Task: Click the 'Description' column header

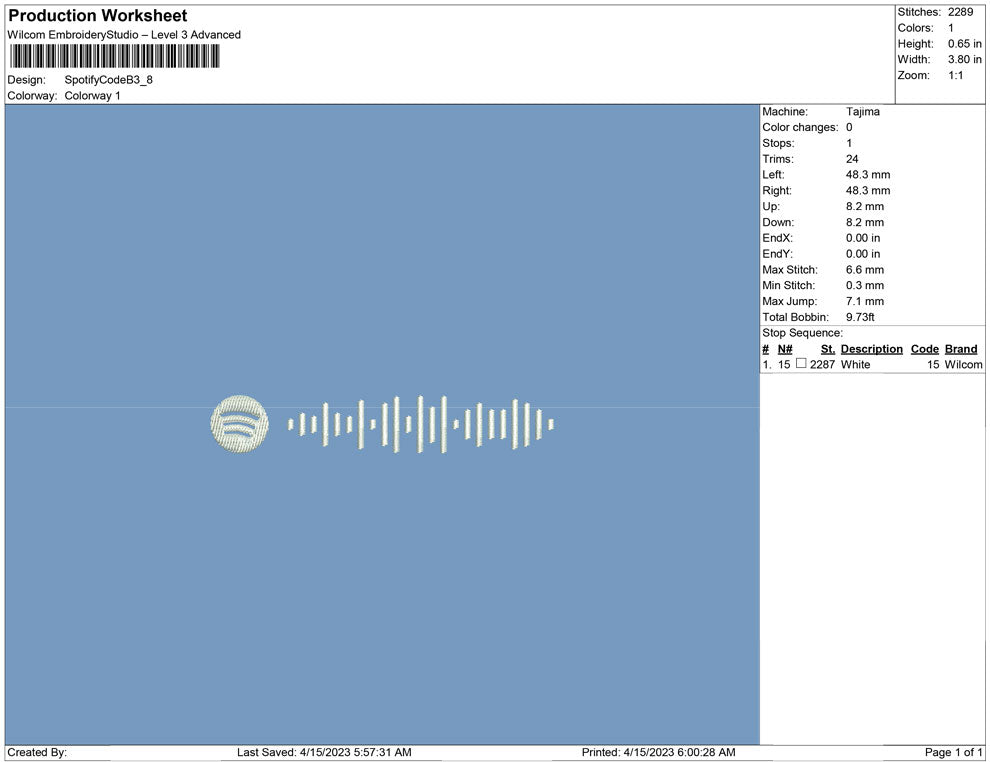Action: (x=871, y=349)
